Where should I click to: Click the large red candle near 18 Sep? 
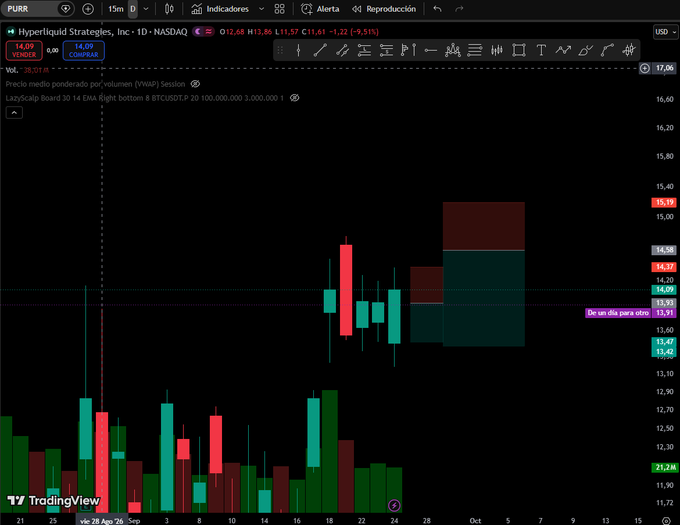(x=346, y=290)
